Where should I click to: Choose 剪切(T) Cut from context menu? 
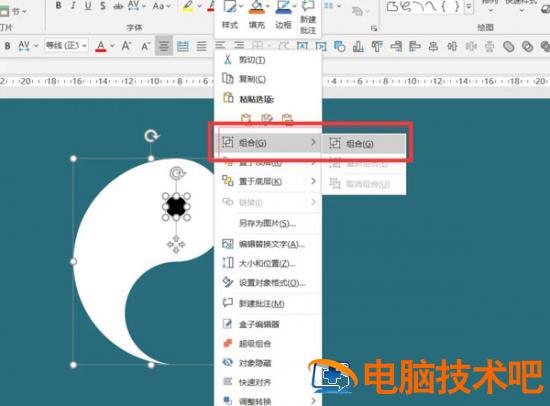(268, 60)
